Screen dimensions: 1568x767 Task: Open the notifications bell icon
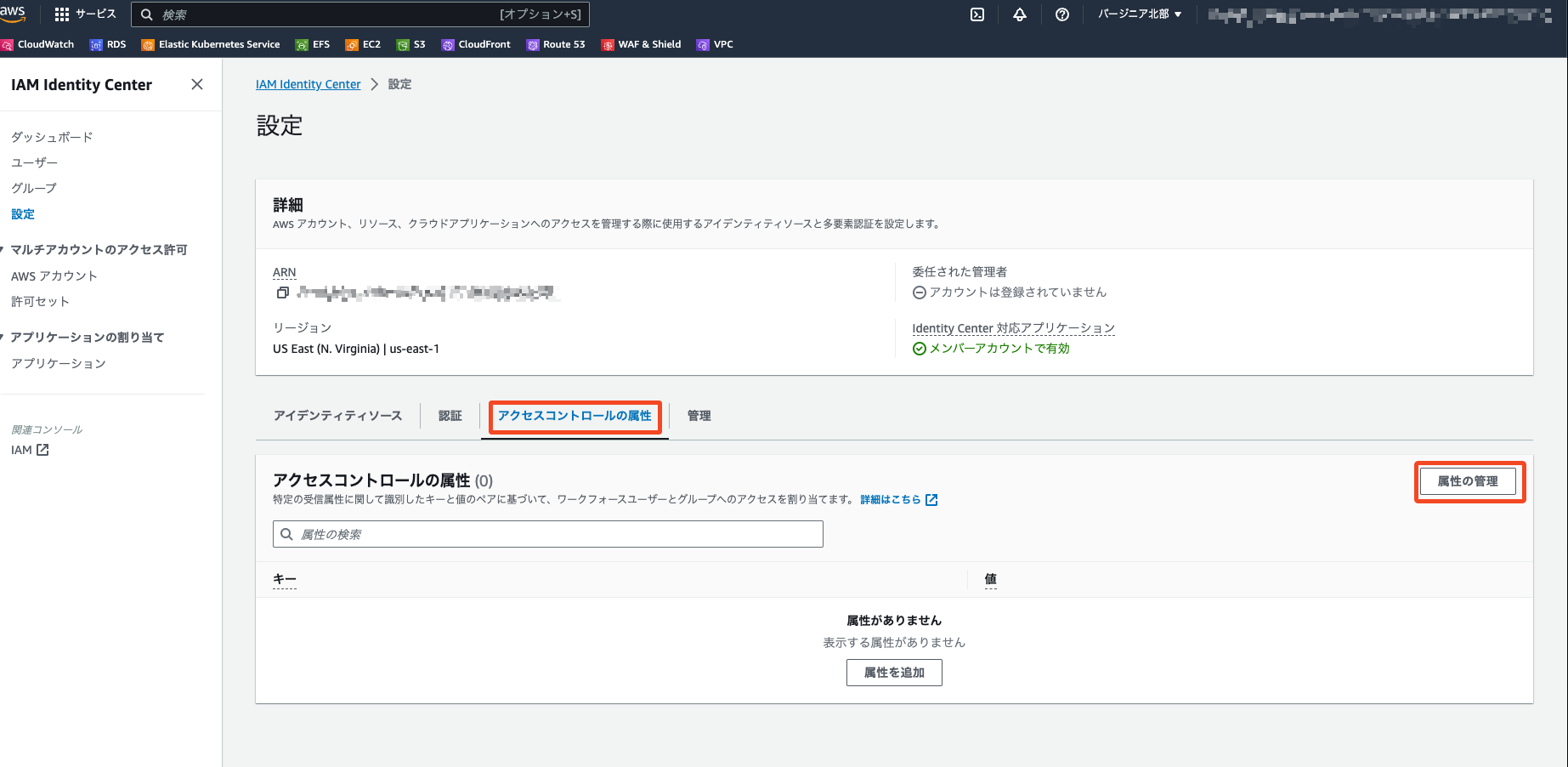click(x=1020, y=14)
